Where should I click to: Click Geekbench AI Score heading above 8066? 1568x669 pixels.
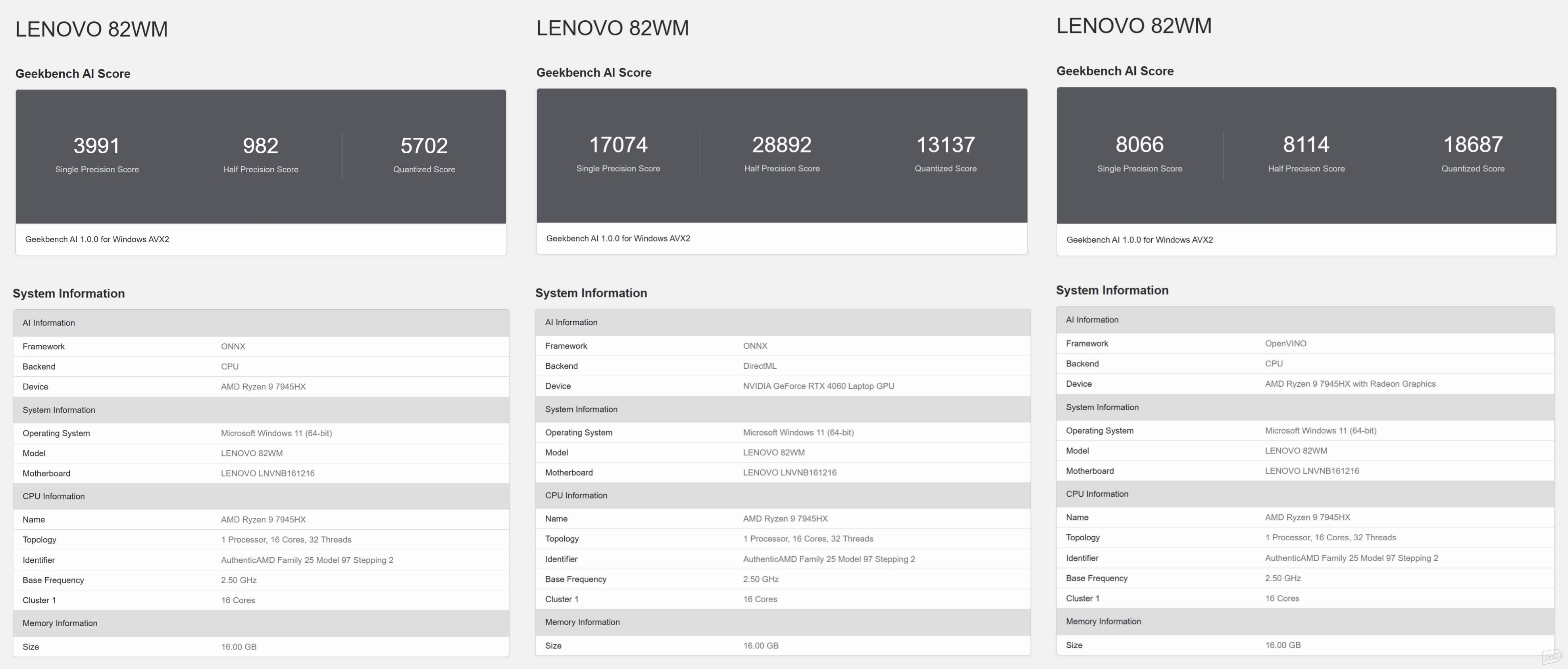coord(1115,71)
